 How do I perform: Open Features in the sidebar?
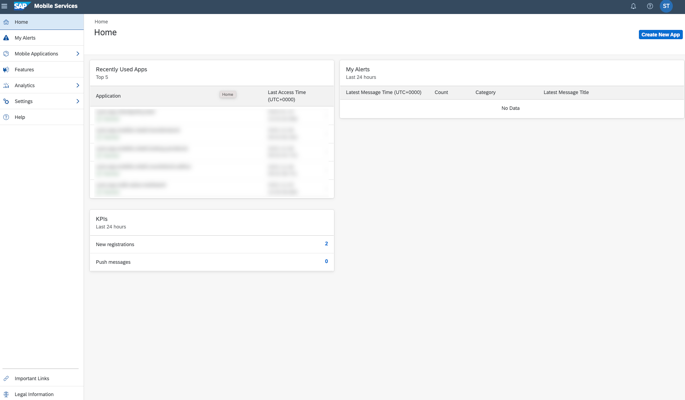tap(42, 69)
